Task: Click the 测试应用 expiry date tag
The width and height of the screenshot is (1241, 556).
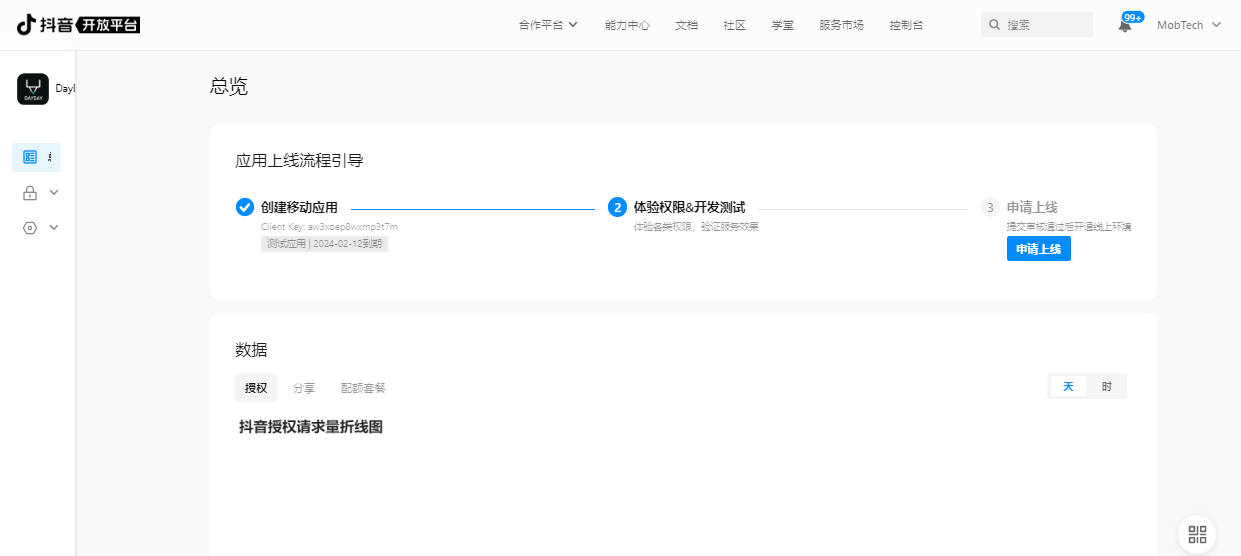Action: click(324, 243)
